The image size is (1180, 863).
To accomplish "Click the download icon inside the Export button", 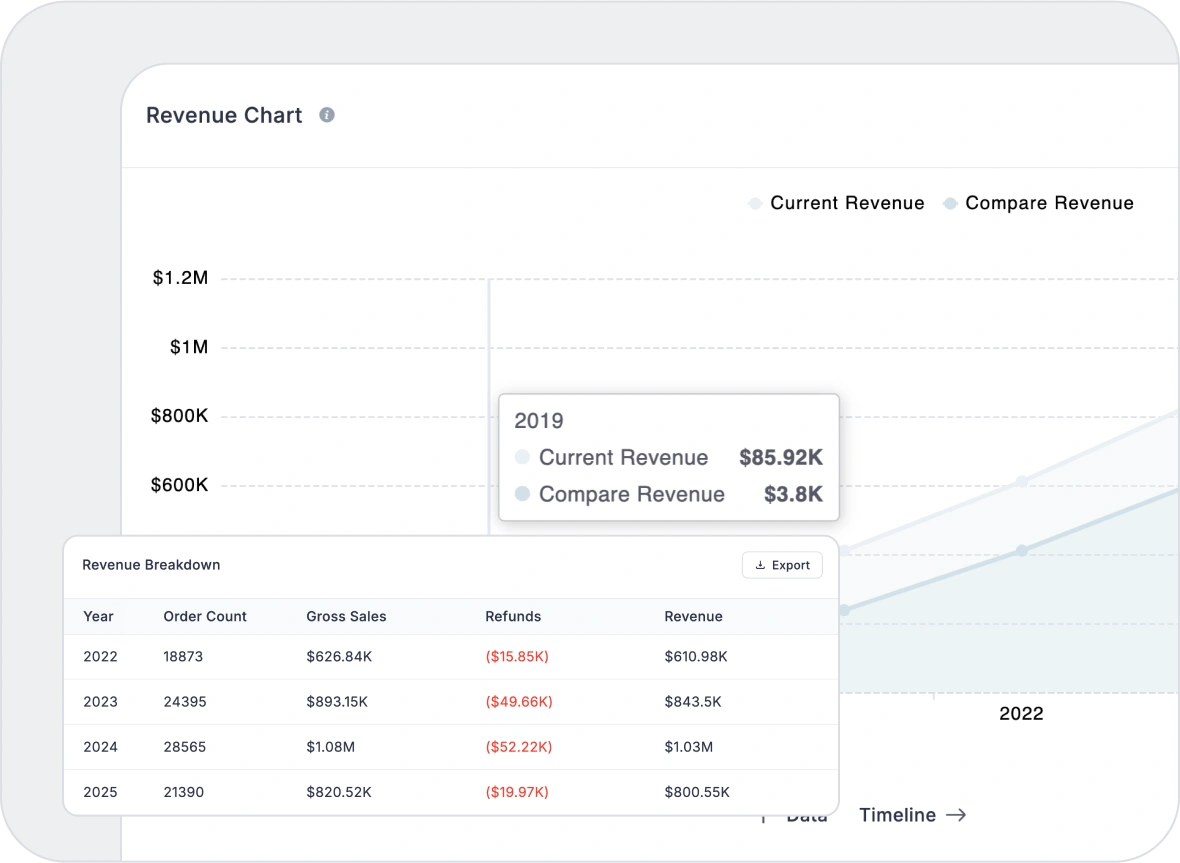I will 760,565.
